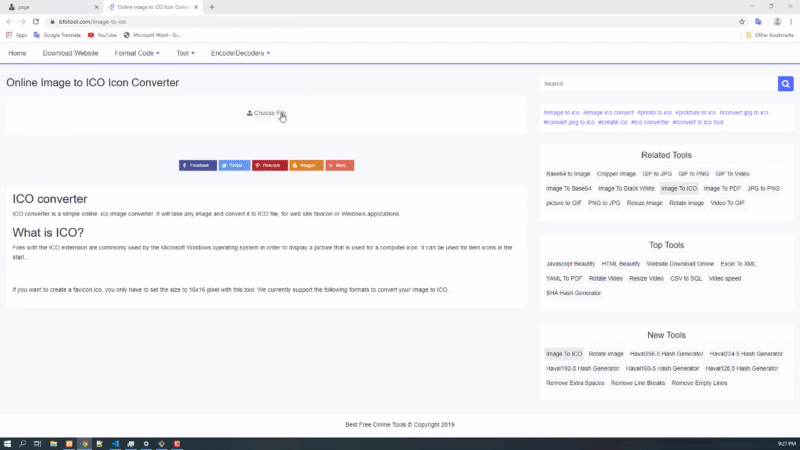Click the Choose File upload button

tap(266, 113)
